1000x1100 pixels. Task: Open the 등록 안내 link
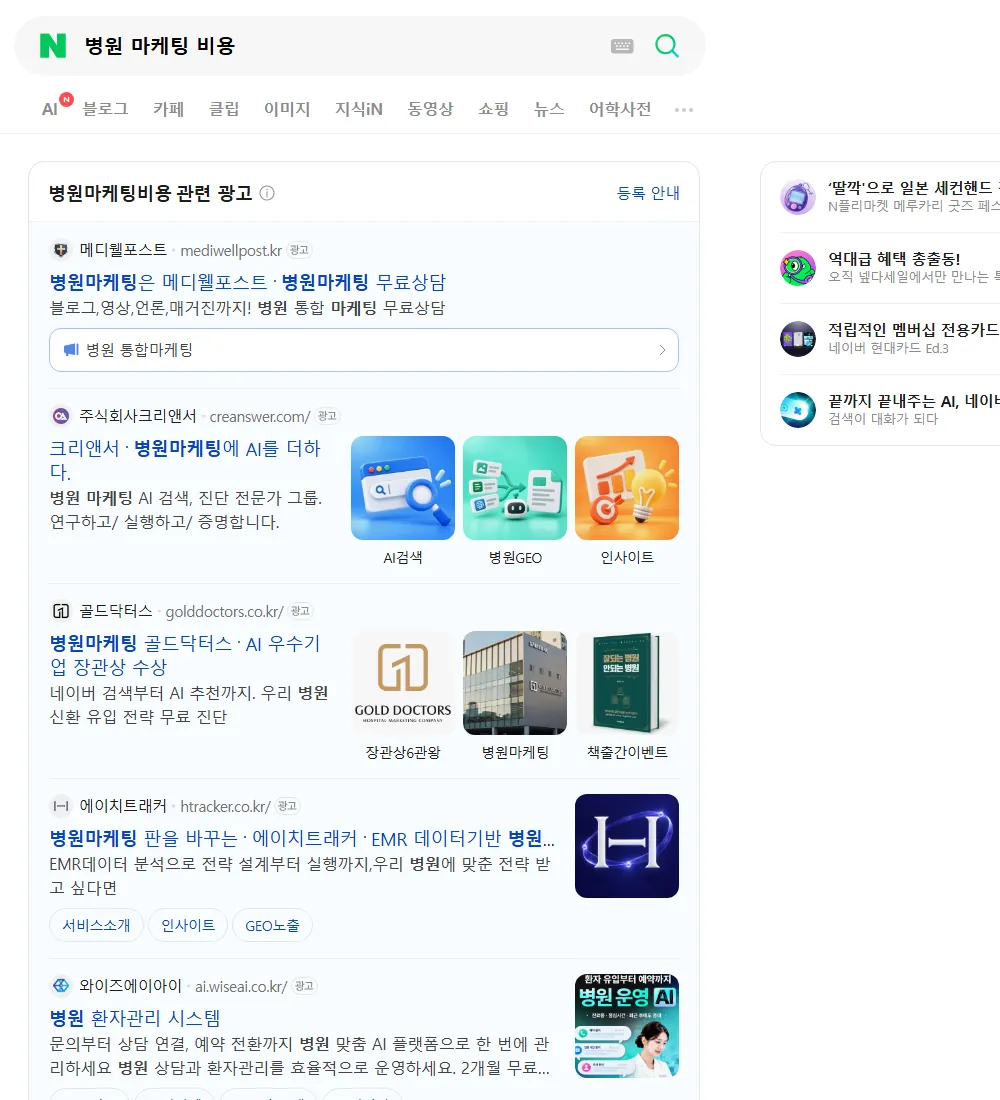[x=648, y=193]
